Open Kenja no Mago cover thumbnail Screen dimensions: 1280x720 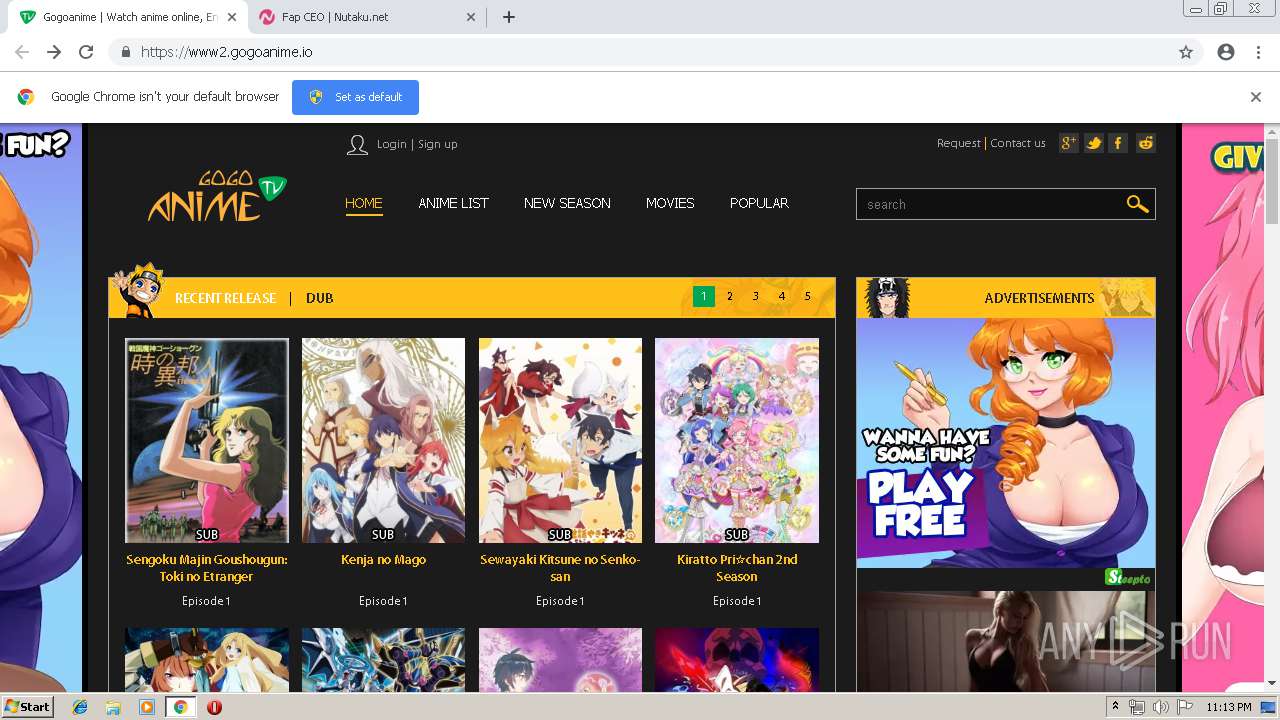pyautogui.click(x=383, y=440)
